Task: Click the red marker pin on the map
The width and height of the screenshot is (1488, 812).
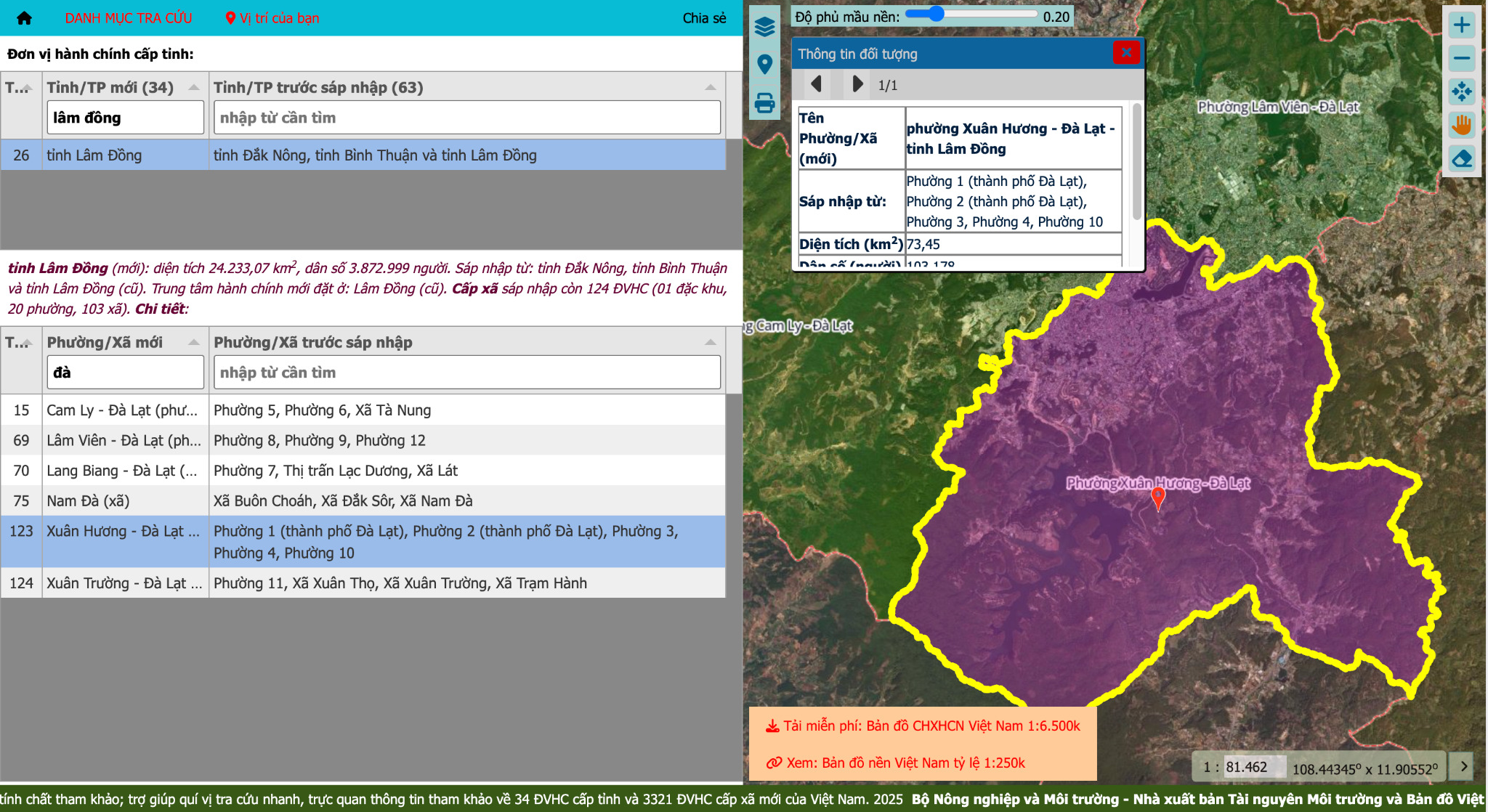Action: [1158, 498]
